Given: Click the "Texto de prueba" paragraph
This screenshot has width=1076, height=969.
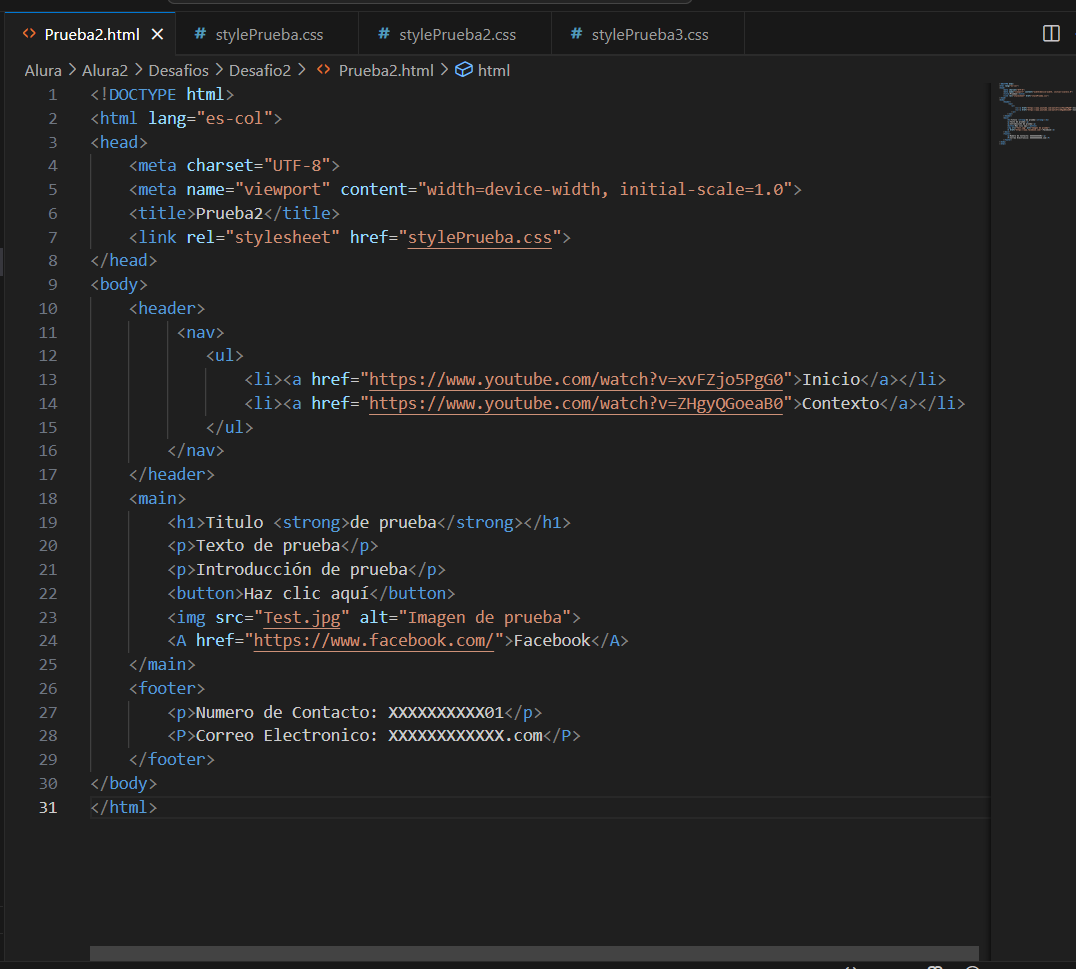Looking at the screenshot, I should point(268,546).
